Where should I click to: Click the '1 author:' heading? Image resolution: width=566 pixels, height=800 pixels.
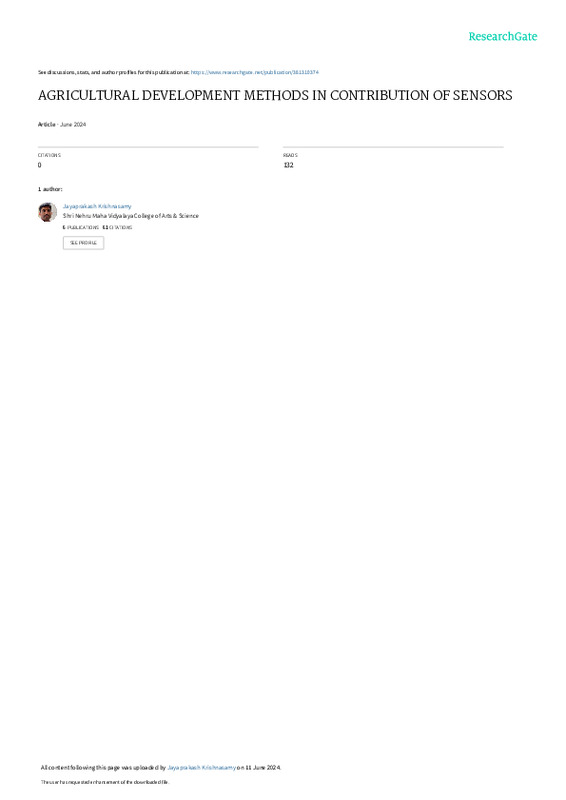coord(50,189)
